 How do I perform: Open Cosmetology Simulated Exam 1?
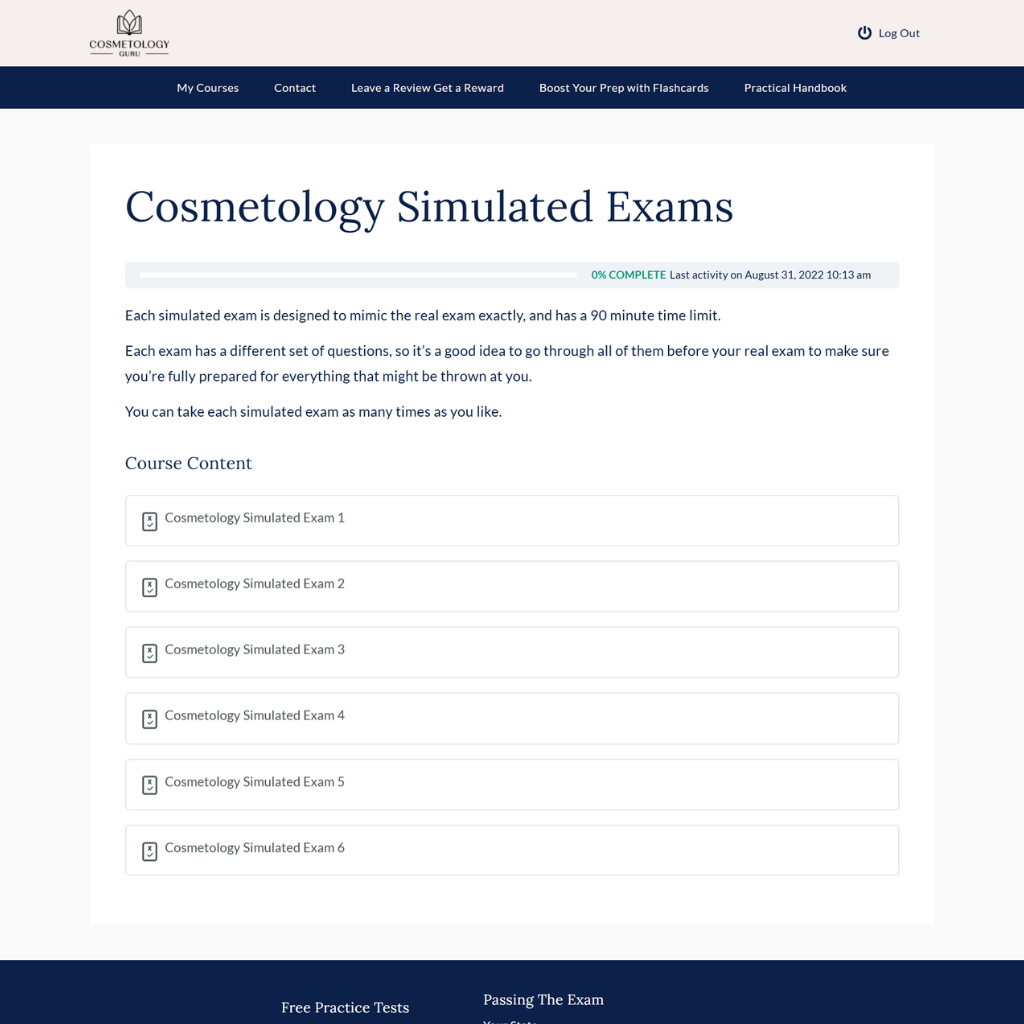point(254,518)
